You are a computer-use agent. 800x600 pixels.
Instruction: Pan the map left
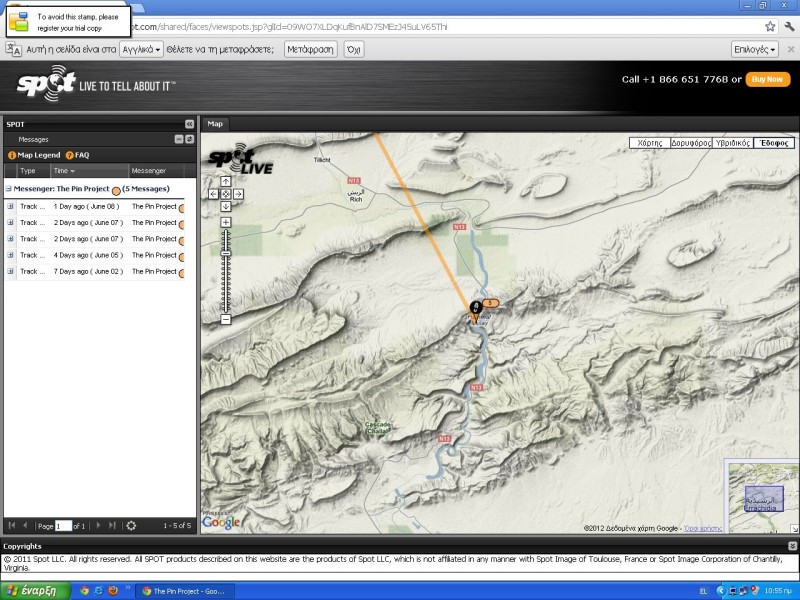(213, 194)
